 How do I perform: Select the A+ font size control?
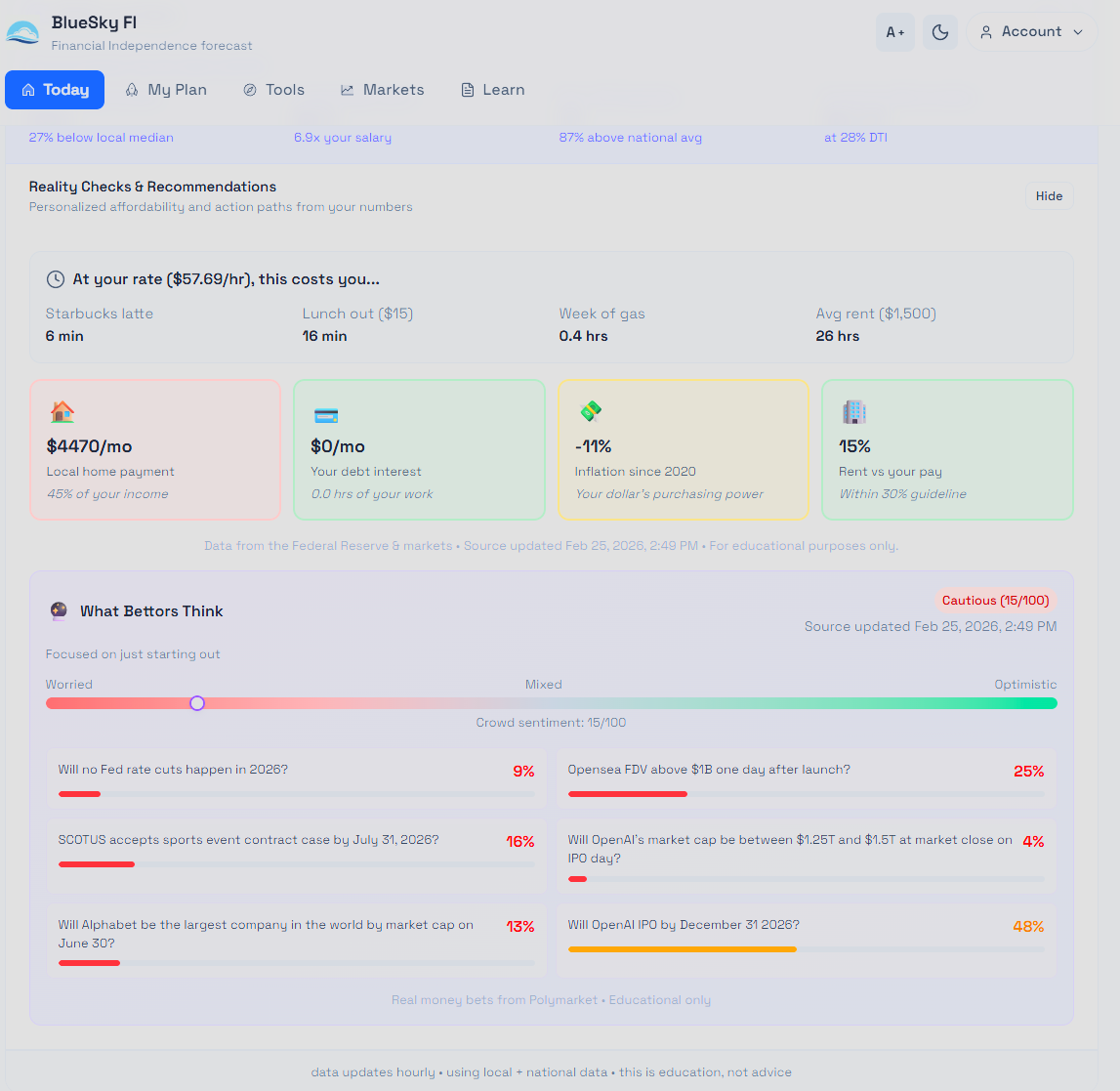894,32
